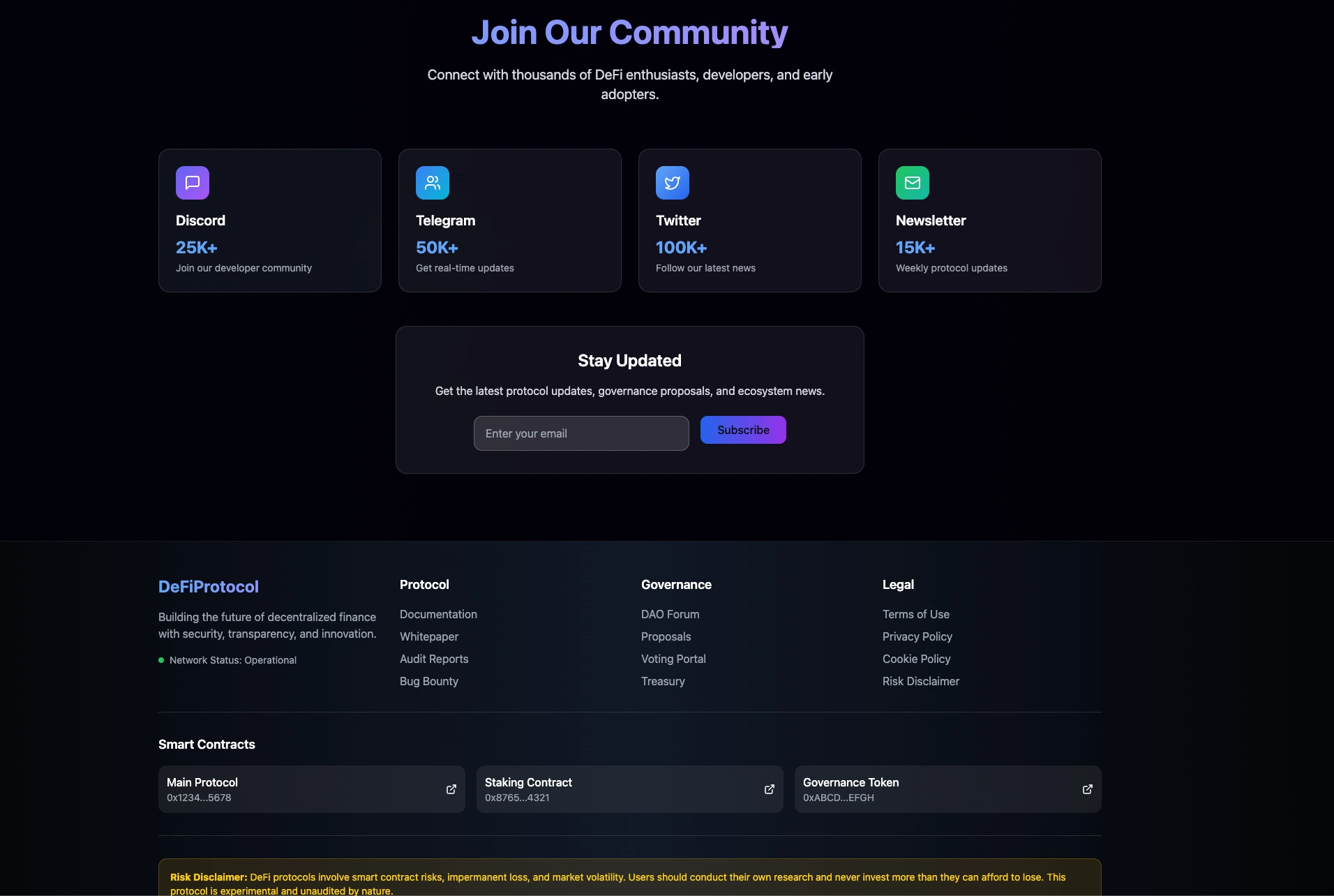Click the Weekly protocol updates text

952,268
